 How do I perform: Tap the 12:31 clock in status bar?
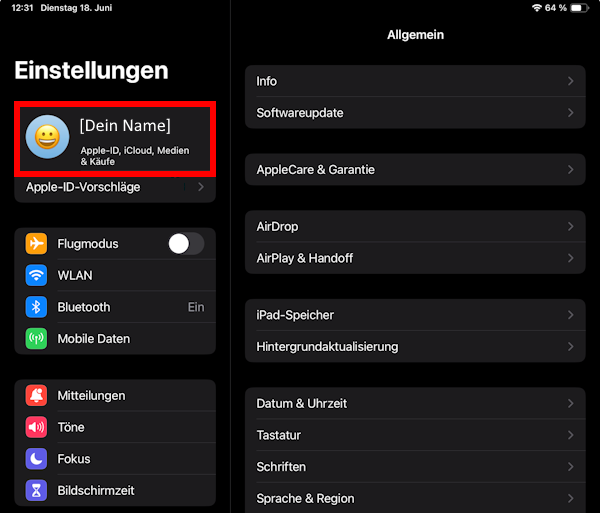tap(22, 8)
